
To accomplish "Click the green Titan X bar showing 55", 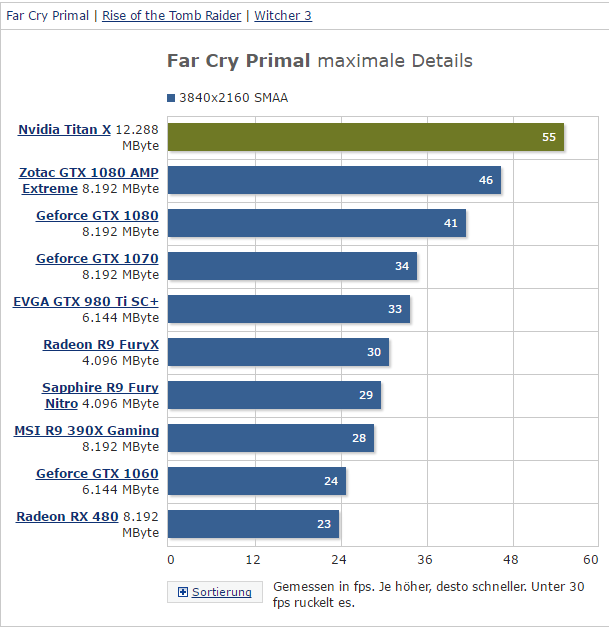I will (366, 137).
